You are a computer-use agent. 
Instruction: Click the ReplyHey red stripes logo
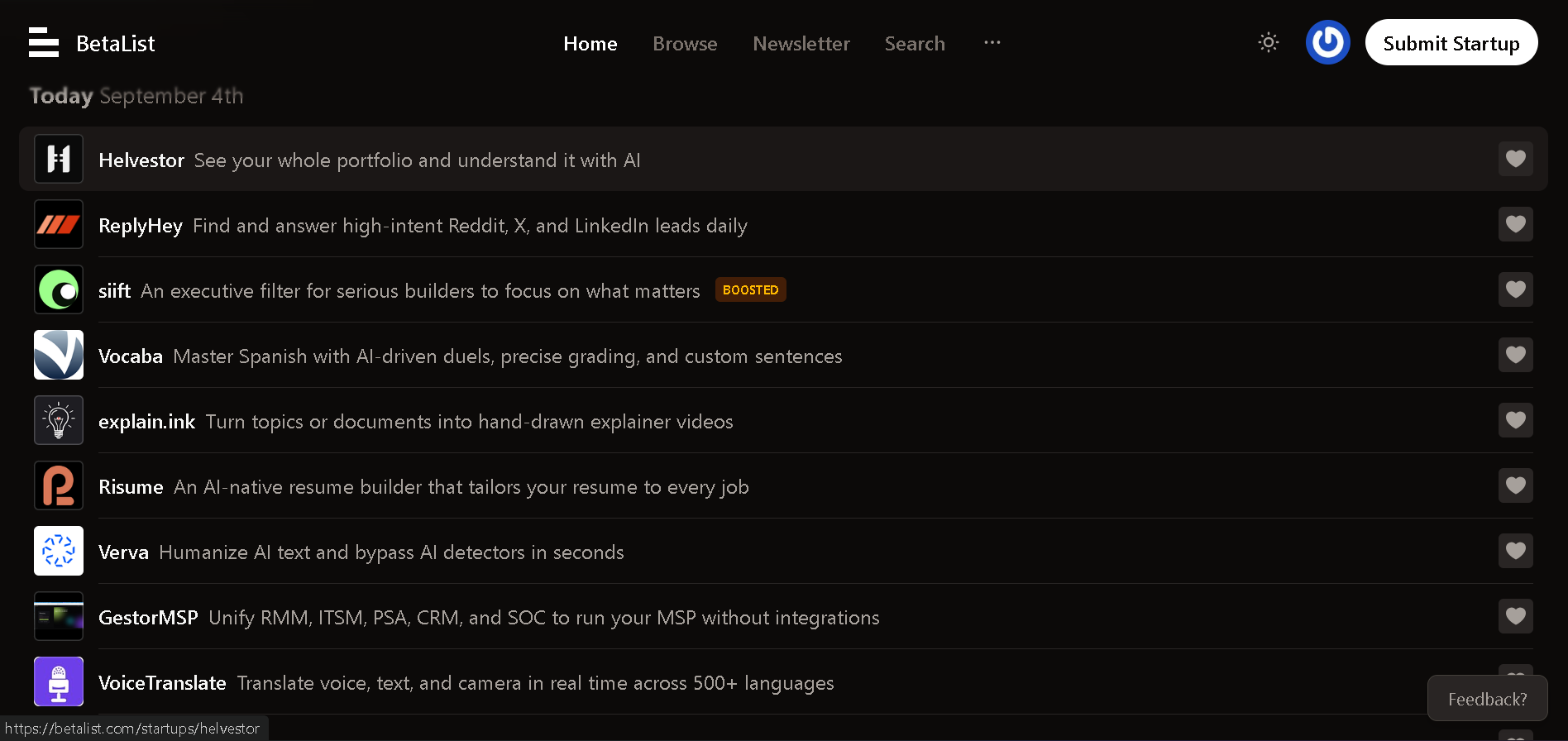59,224
